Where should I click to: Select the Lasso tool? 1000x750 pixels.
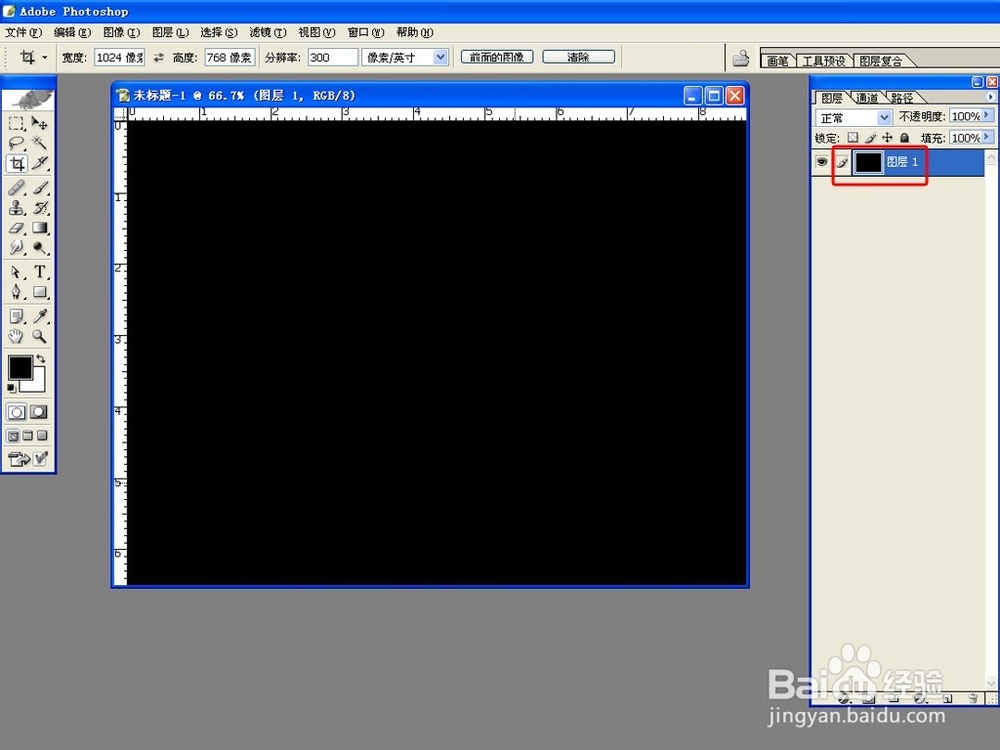(17, 143)
